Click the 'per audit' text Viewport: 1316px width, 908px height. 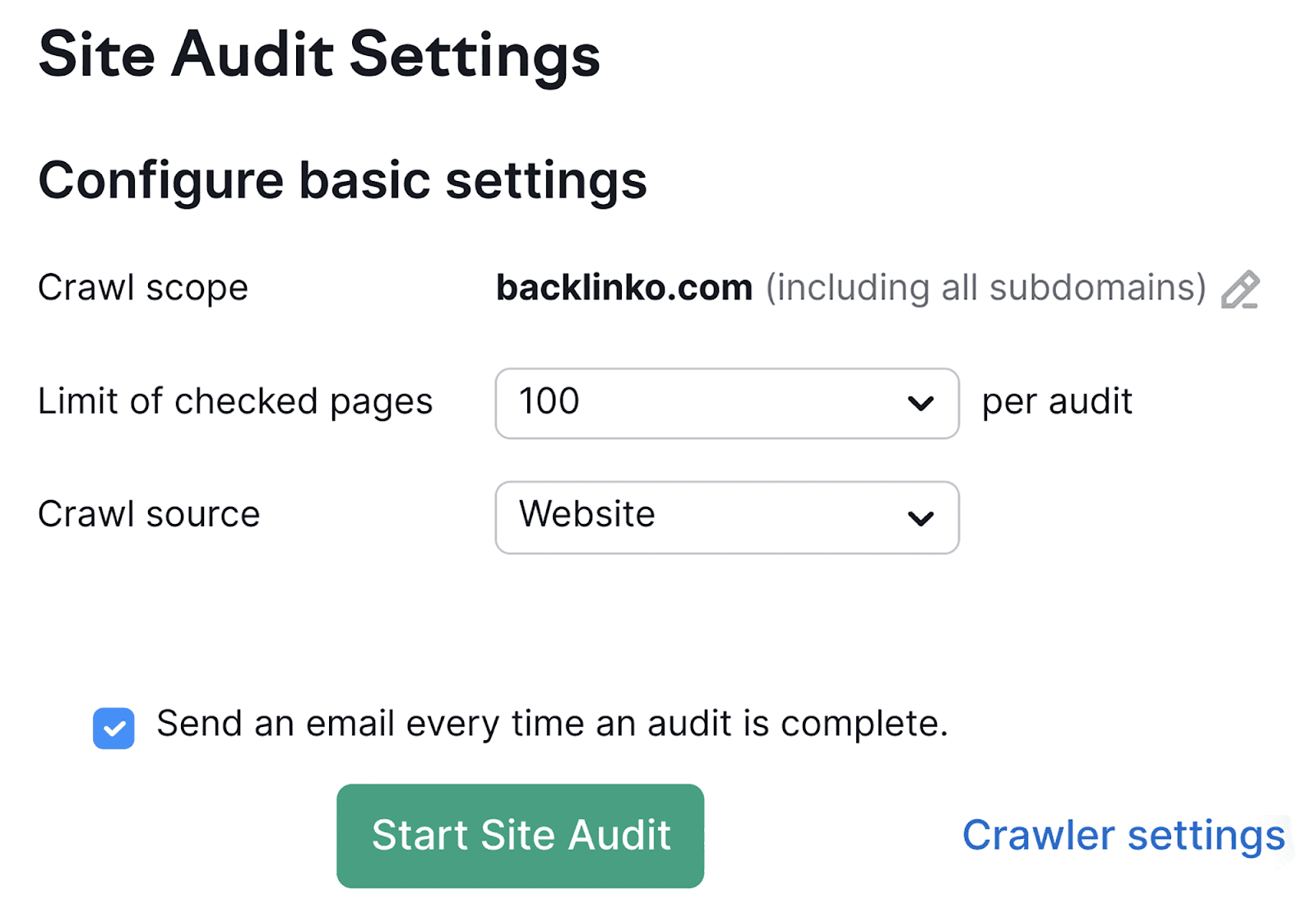coord(1057,401)
